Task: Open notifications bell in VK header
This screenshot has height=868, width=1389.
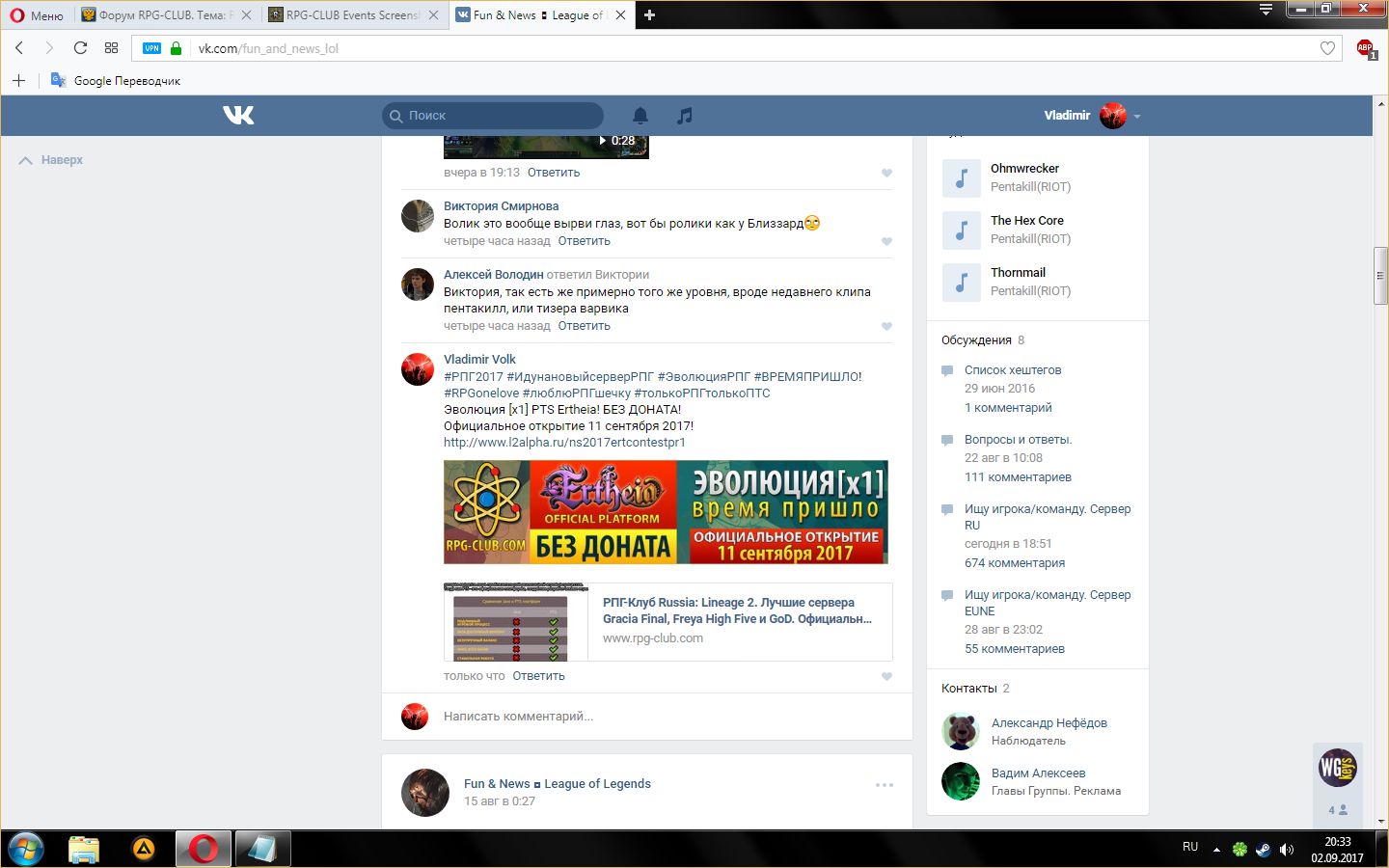Action: click(x=640, y=116)
